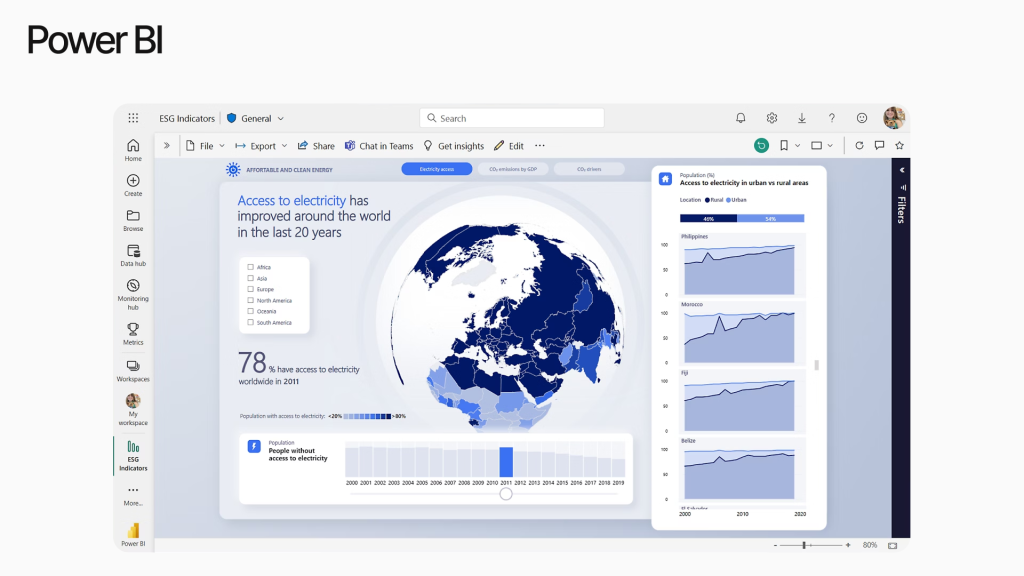Open settings gear in top bar

click(772, 118)
